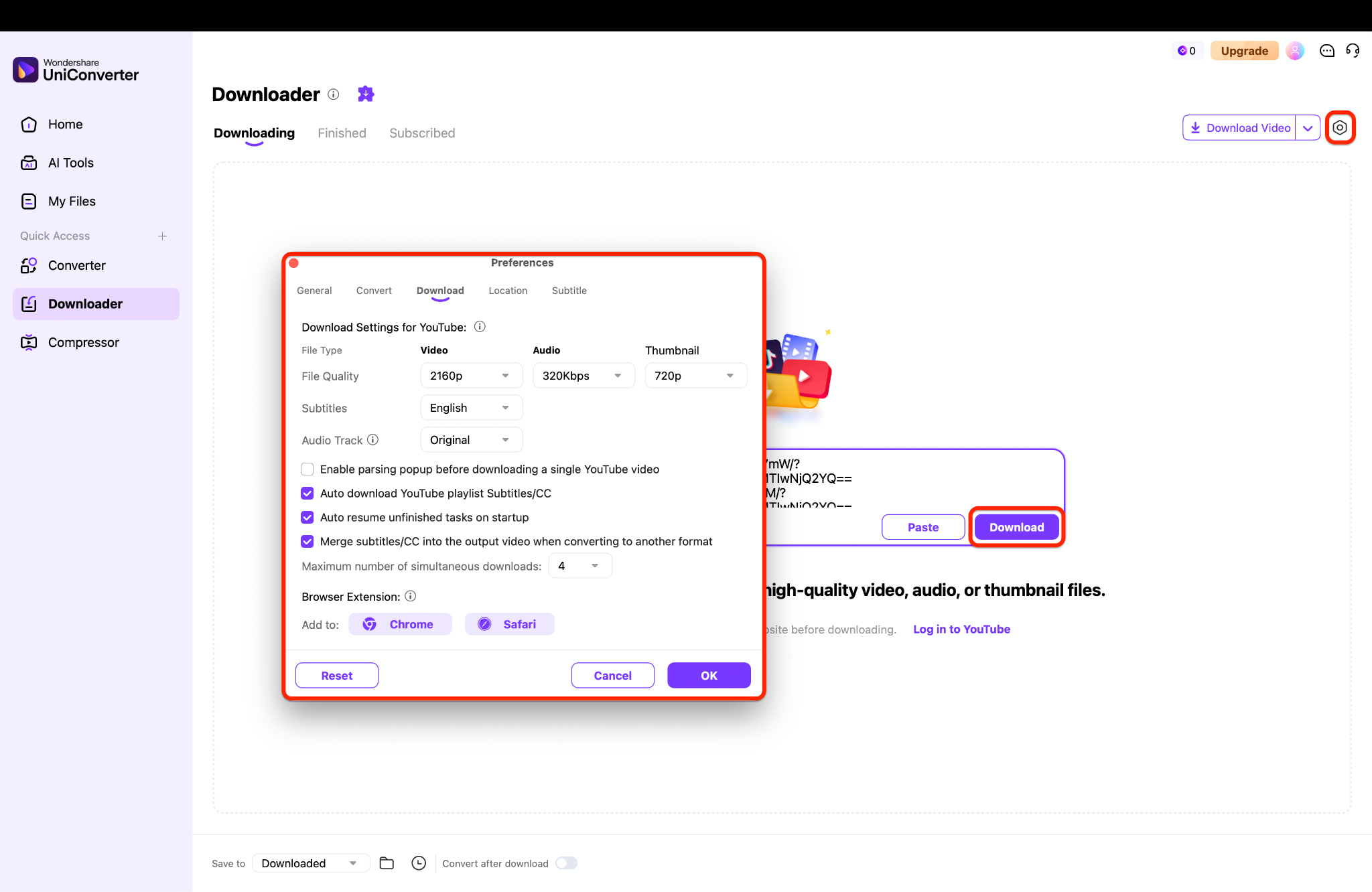Add extension to Safari

tap(510, 624)
